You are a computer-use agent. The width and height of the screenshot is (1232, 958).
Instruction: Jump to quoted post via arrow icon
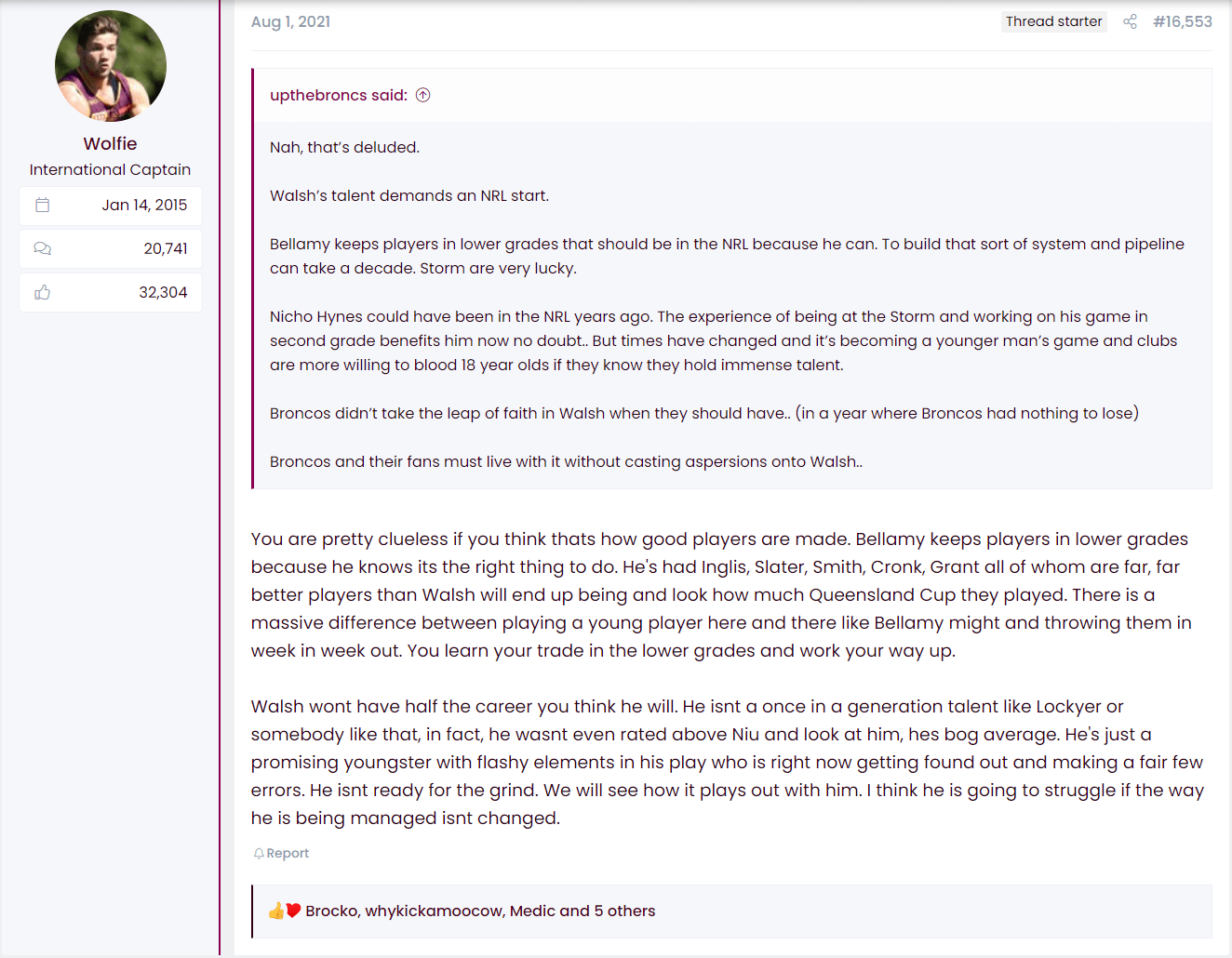pos(422,95)
